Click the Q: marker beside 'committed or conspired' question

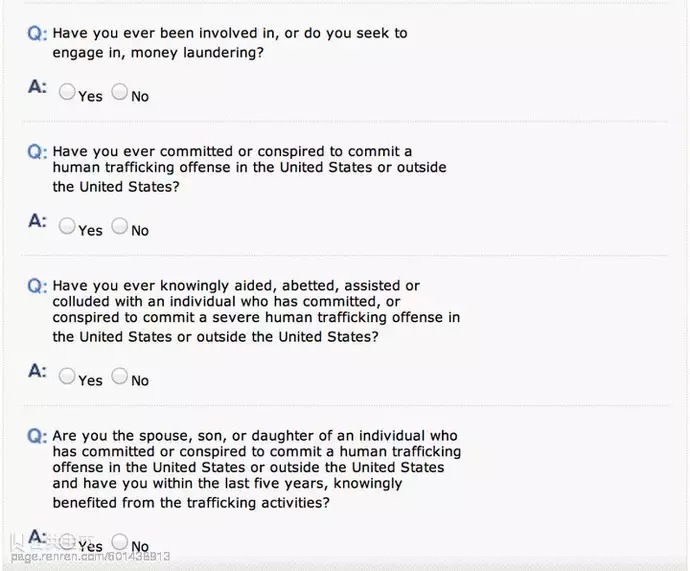point(37,152)
